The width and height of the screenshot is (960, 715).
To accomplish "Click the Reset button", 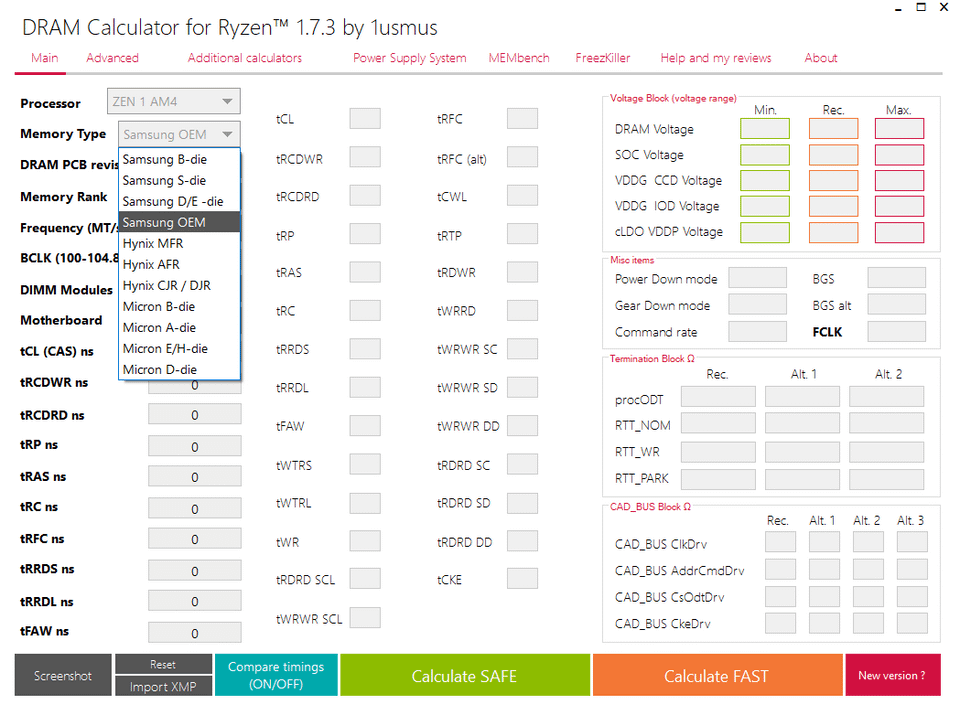I will pos(163,664).
